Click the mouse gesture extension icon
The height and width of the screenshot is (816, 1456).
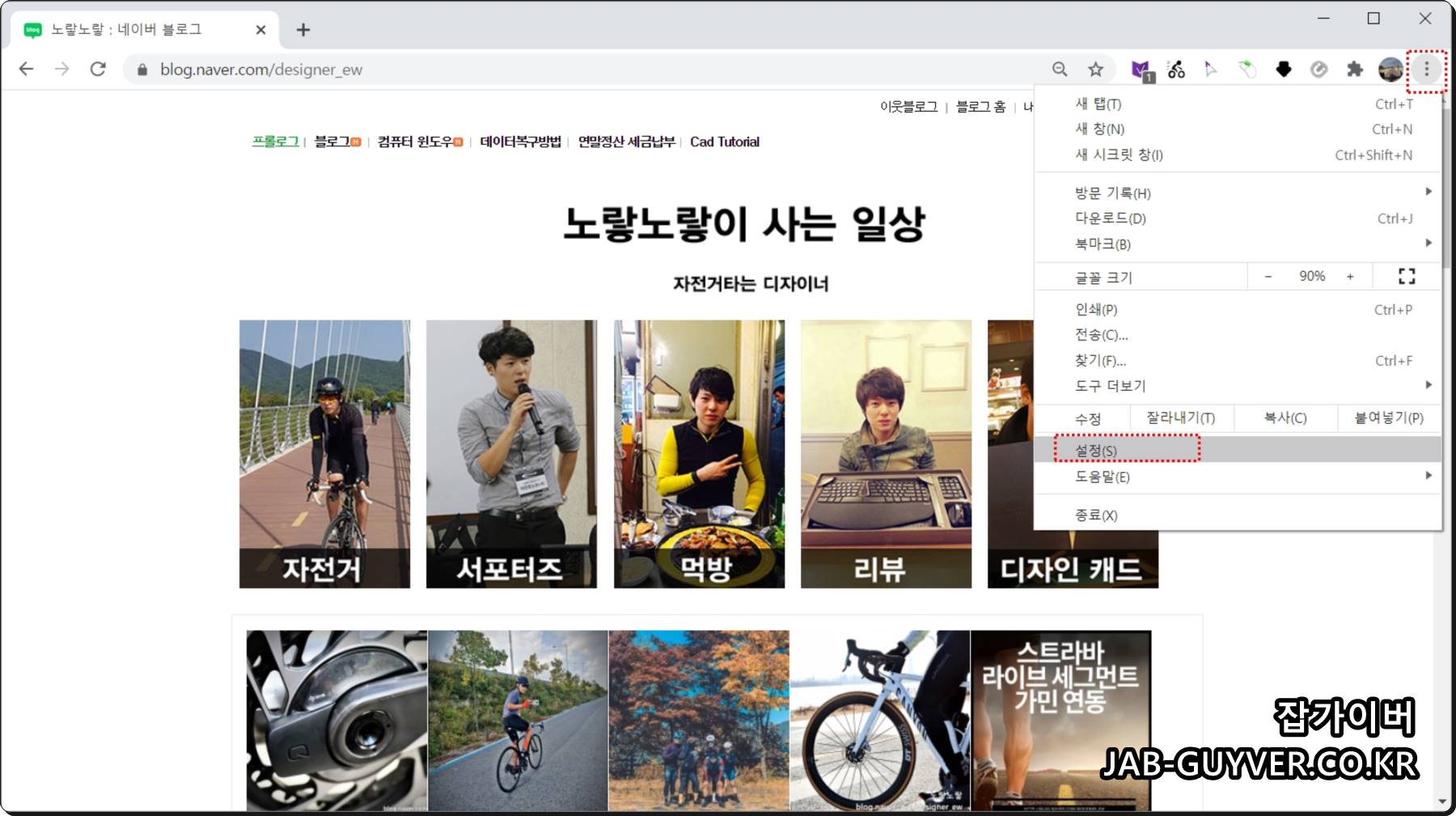(x=1245, y=70)
